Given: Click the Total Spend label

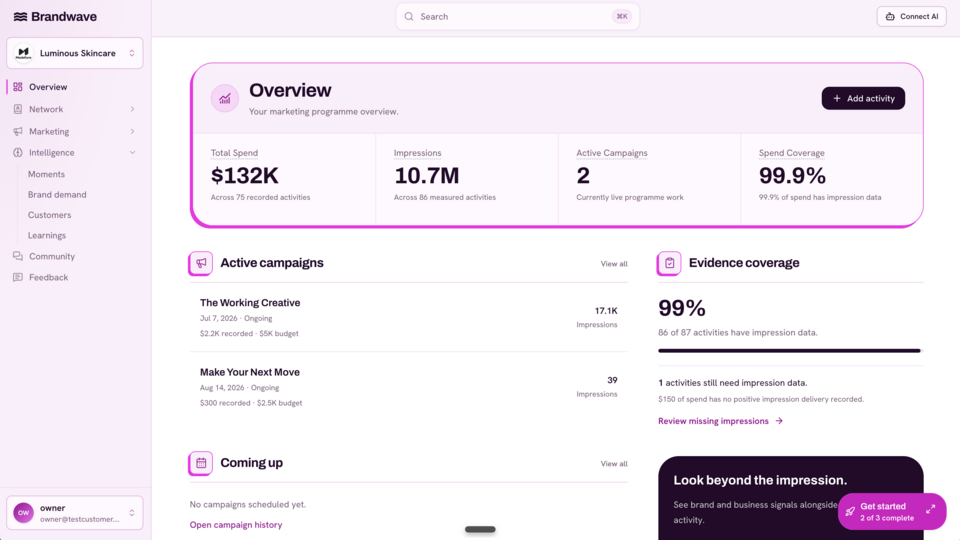Looking at the screenshot, I should pyautogui.click(x=234, y=153).
